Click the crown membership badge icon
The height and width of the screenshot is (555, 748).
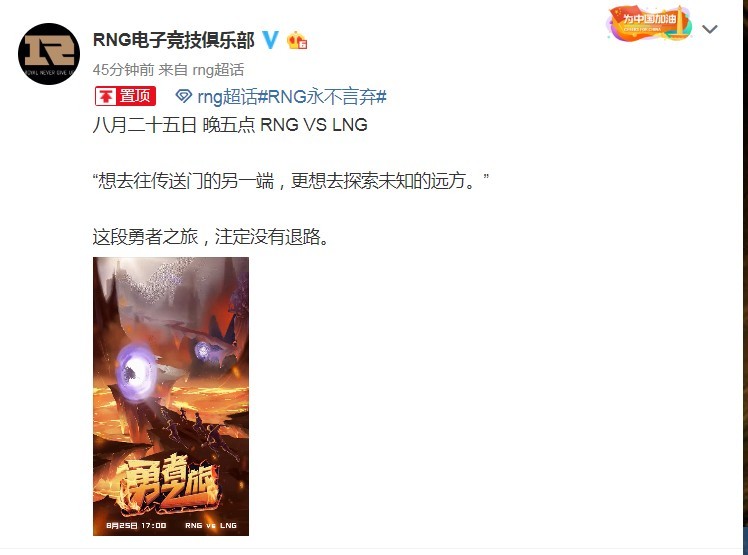pyautogui.click(x=297, y=40)
